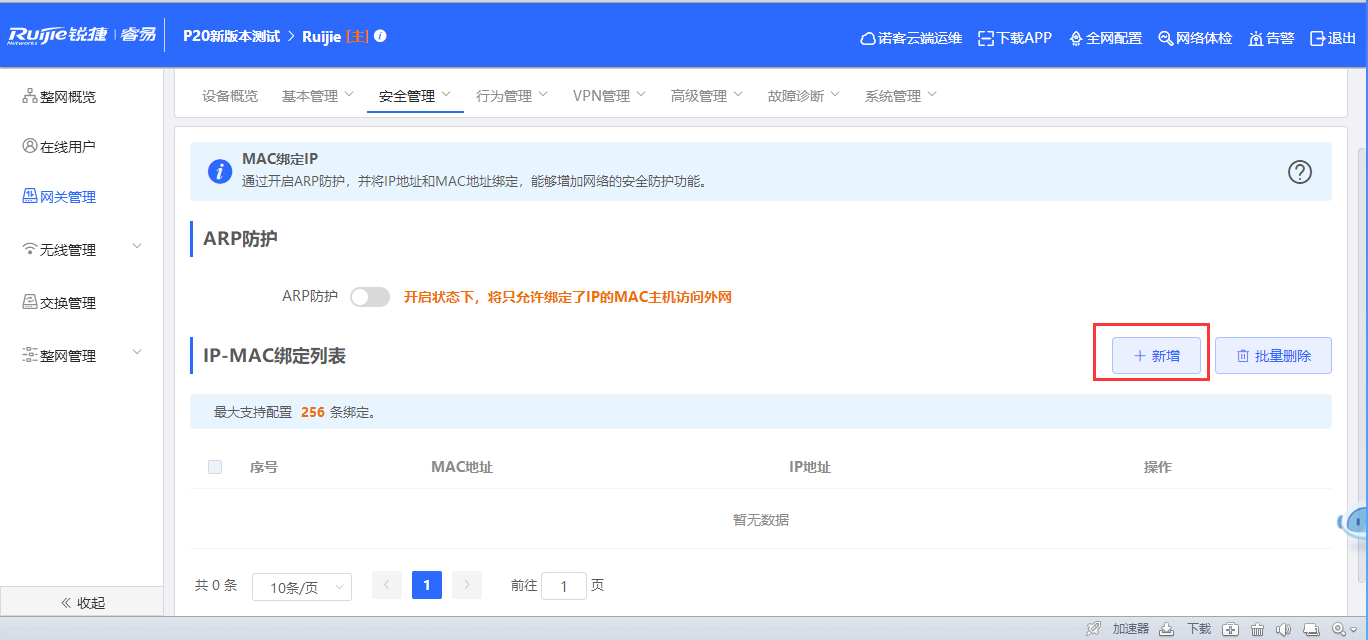Open the floating assistant bubble at right edge

tap(1355, 523)
